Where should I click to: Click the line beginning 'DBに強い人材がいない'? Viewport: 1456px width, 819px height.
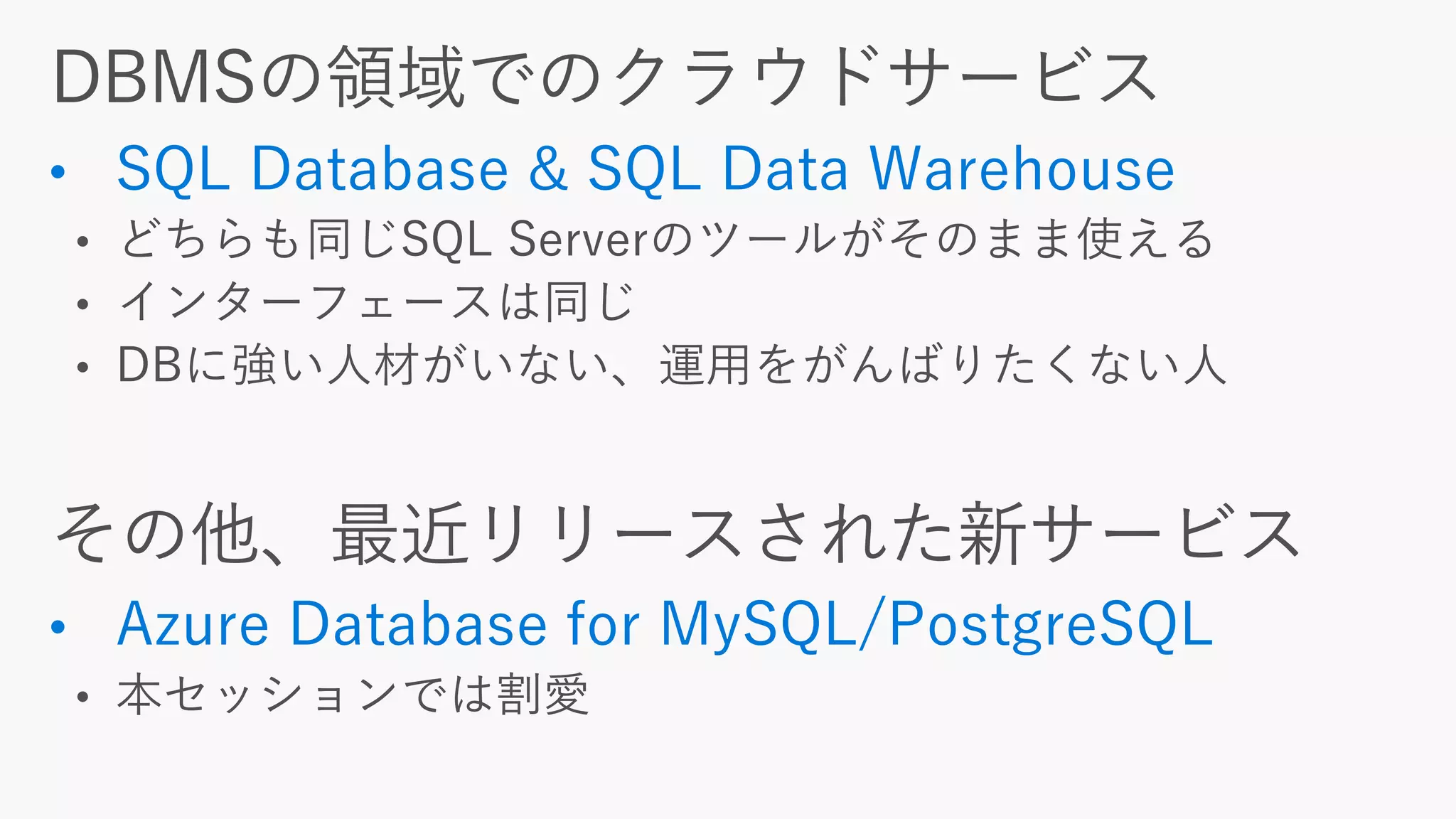pyautogui.click(x=673, y=365)
